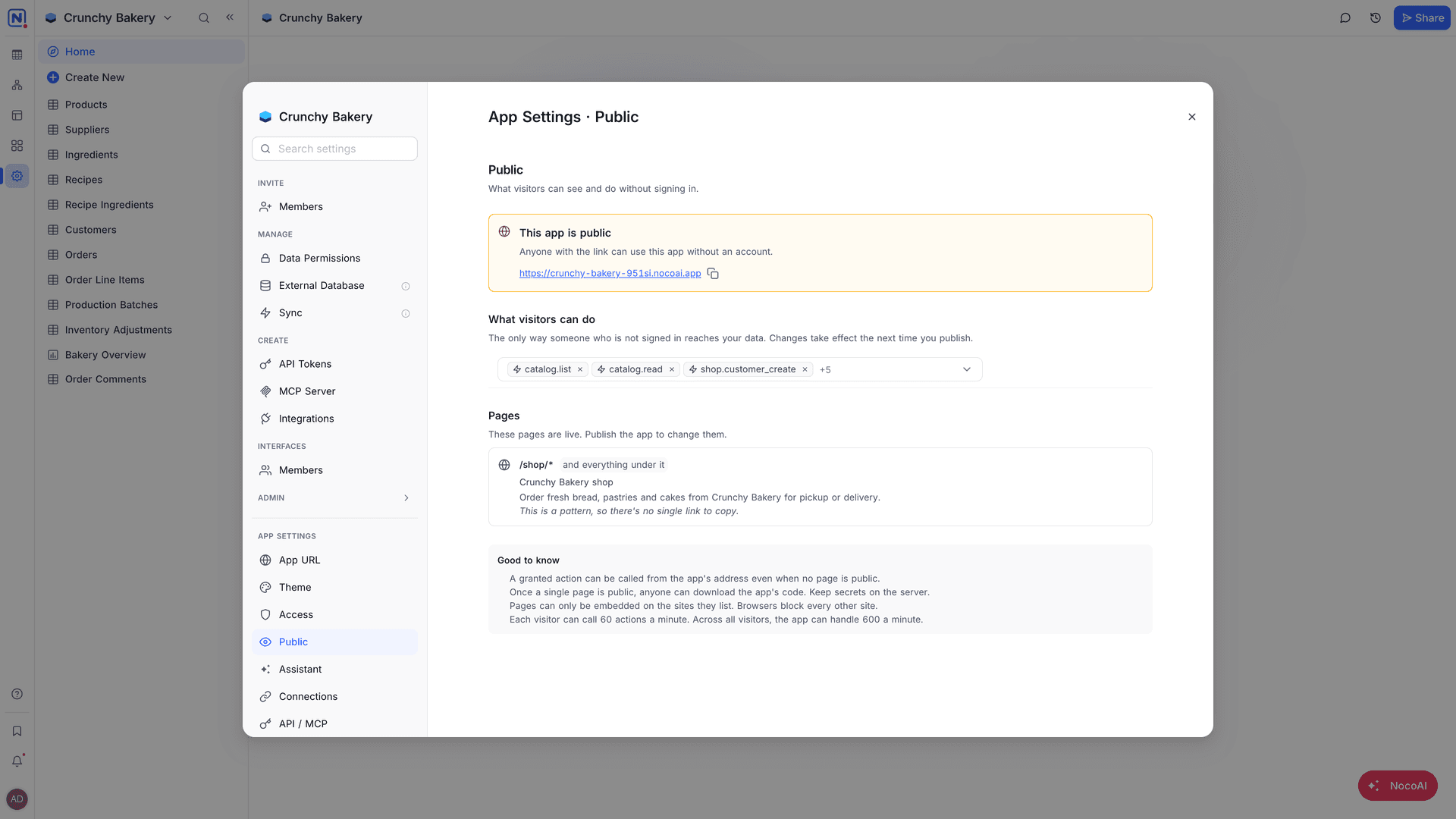
Task: Collapse the sidebar with double-chevron icon
Action: pos(230,17)
